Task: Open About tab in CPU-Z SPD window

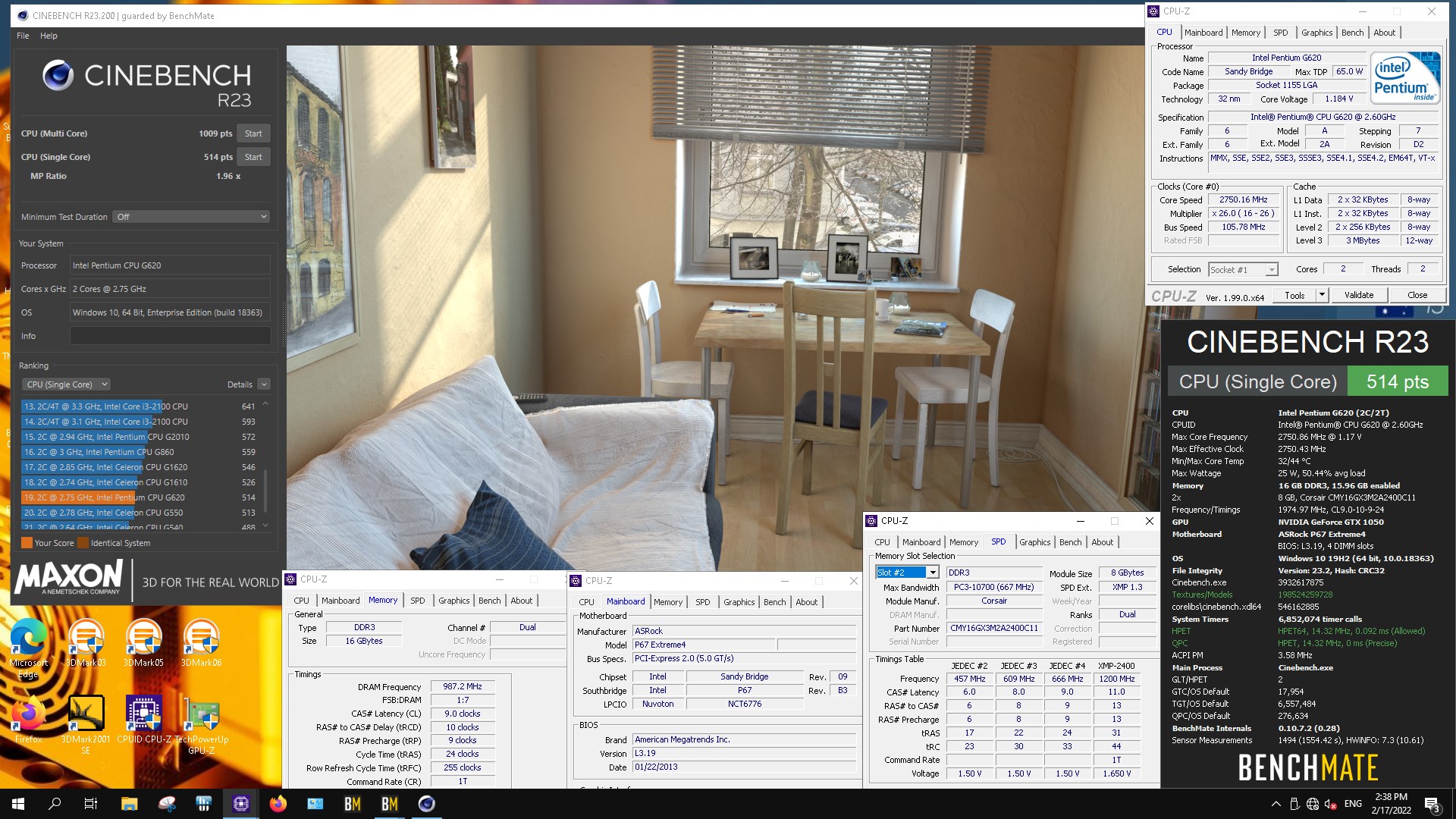Action: click(x=1102, y=542)
